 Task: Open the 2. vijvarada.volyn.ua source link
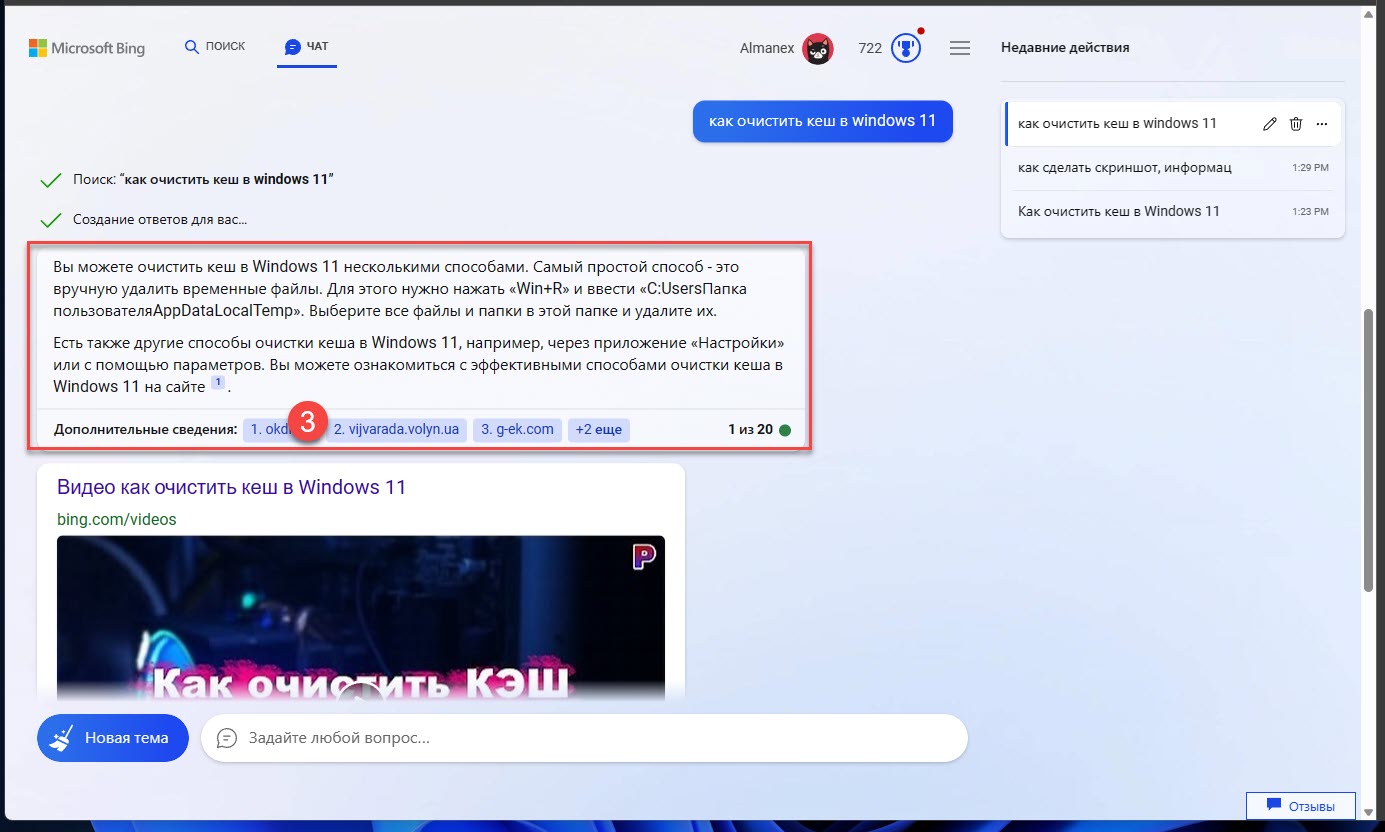pos(396,430)
